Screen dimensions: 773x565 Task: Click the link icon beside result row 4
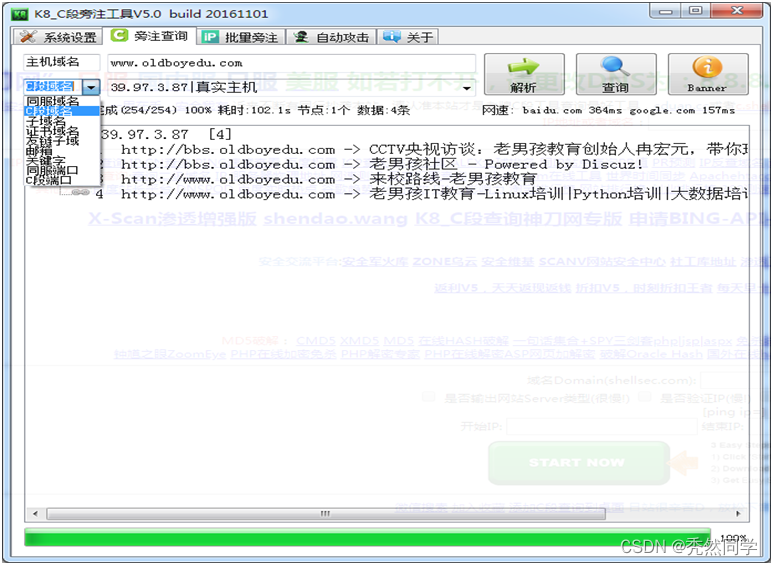point(81,193)
